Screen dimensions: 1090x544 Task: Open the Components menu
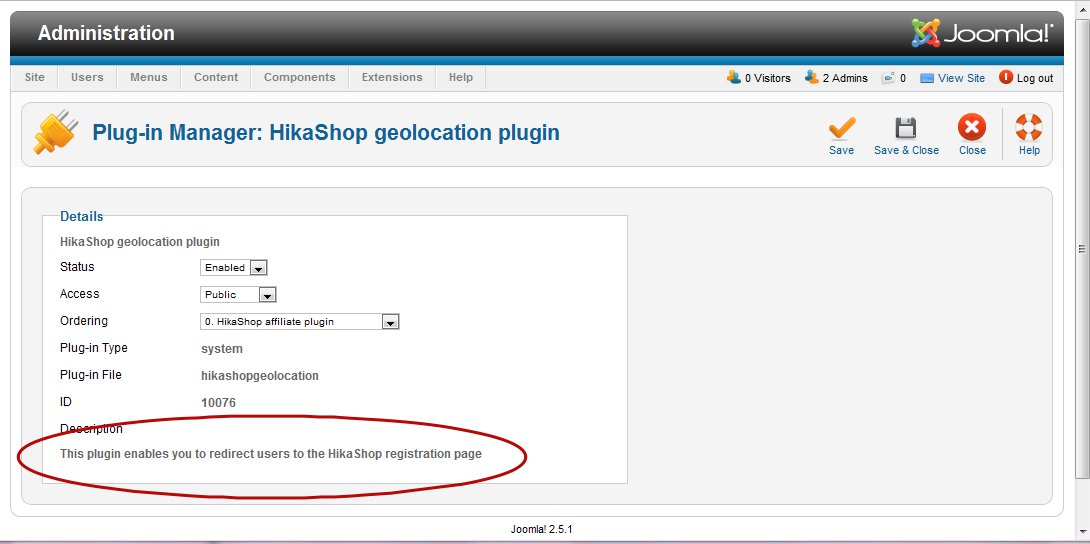coord(300,77)
